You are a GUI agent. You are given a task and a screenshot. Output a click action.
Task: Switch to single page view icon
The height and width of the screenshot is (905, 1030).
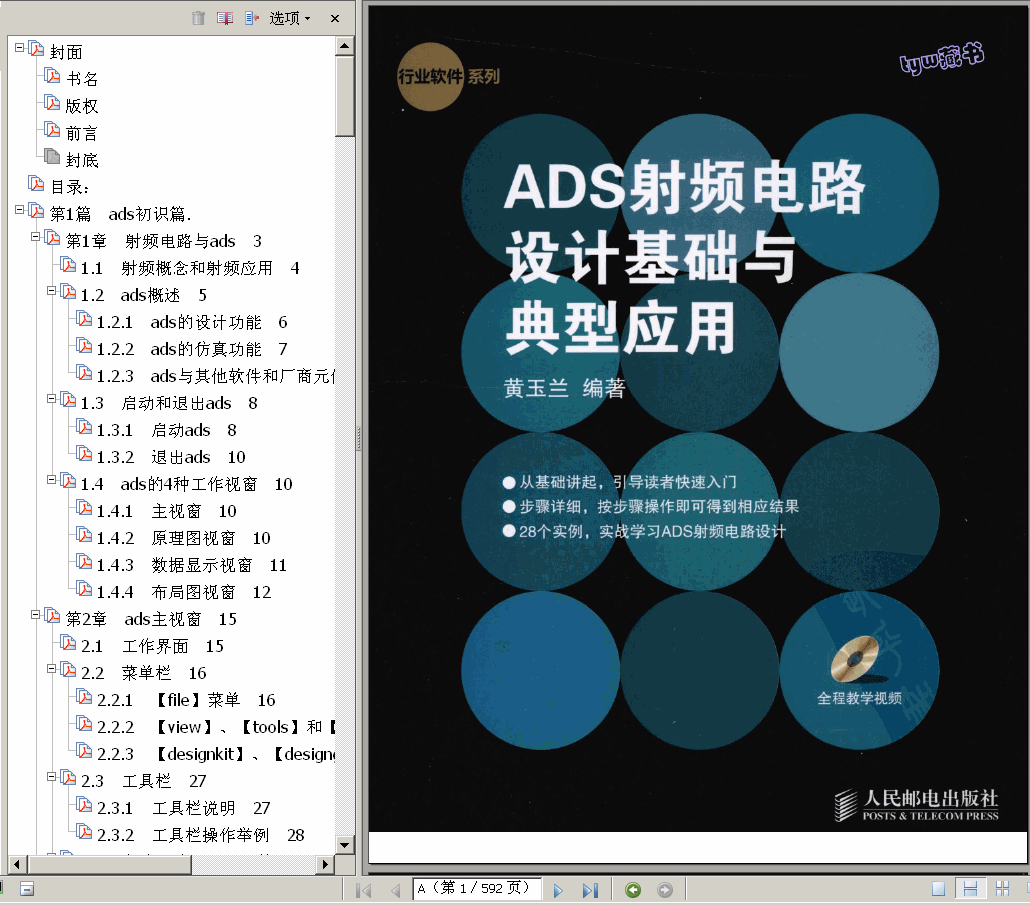pyautogui.click(x=938, y=887)
